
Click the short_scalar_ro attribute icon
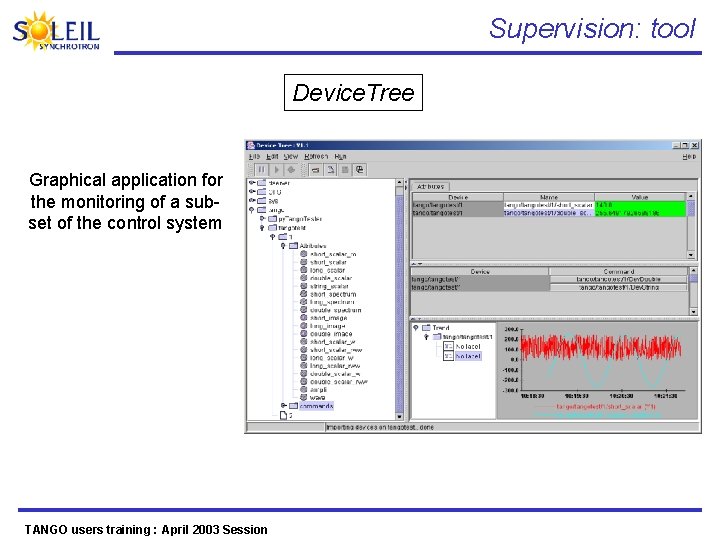pyautogui.click(x=304, y=253)
